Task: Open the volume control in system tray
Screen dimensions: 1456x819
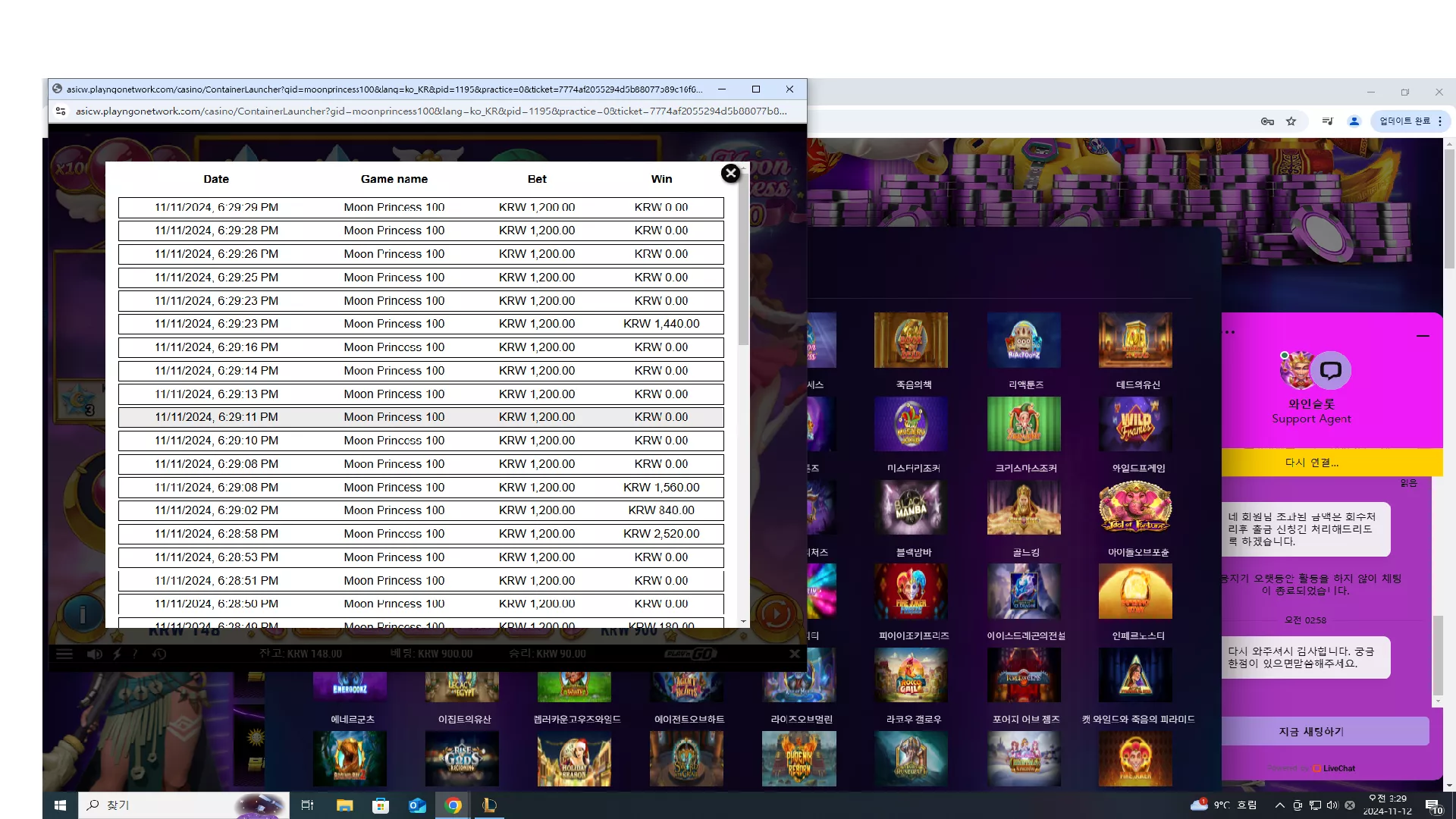Action: (x=1332, y=805)
